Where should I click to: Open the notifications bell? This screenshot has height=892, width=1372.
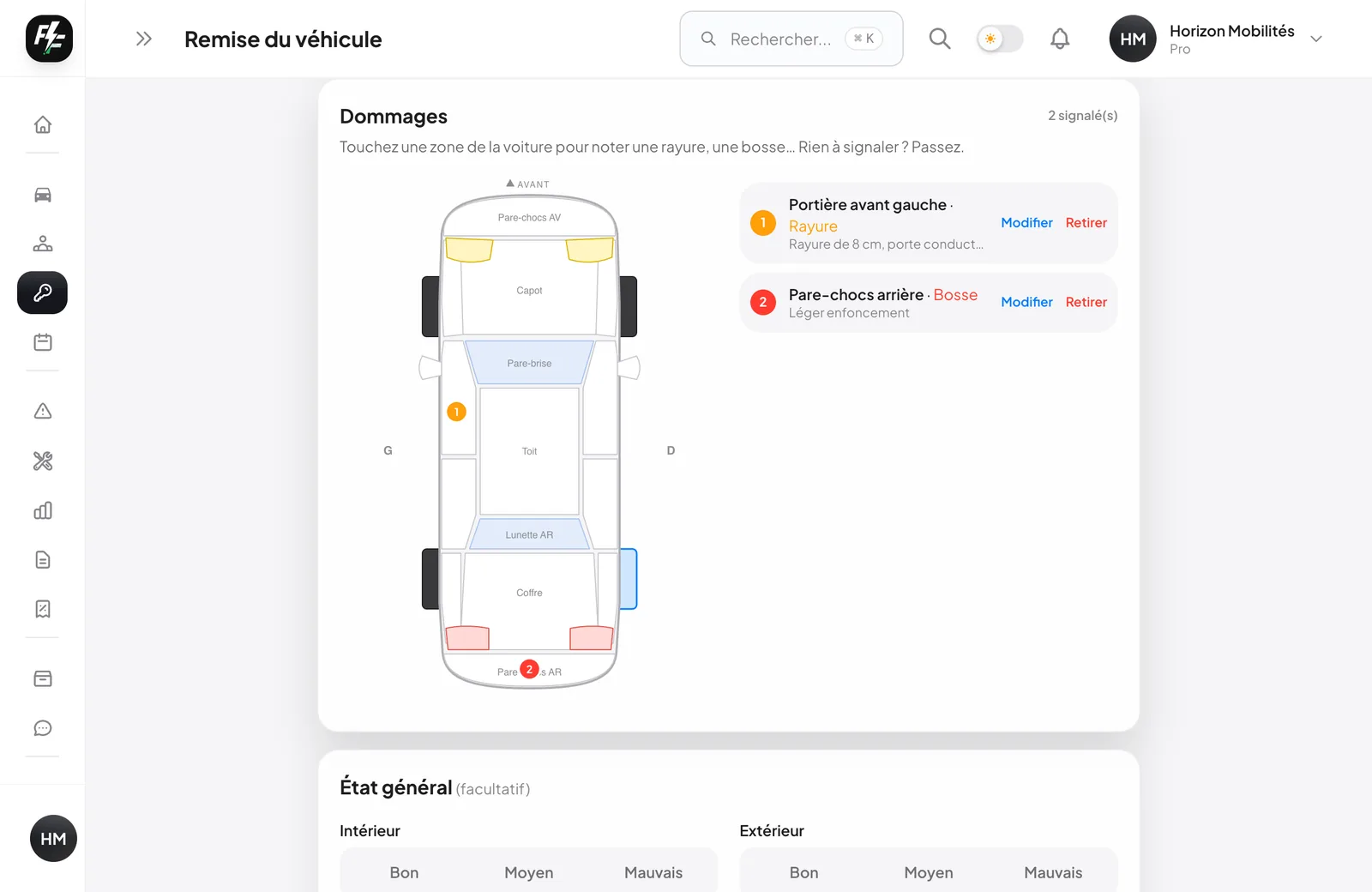tap(1060, 39)
